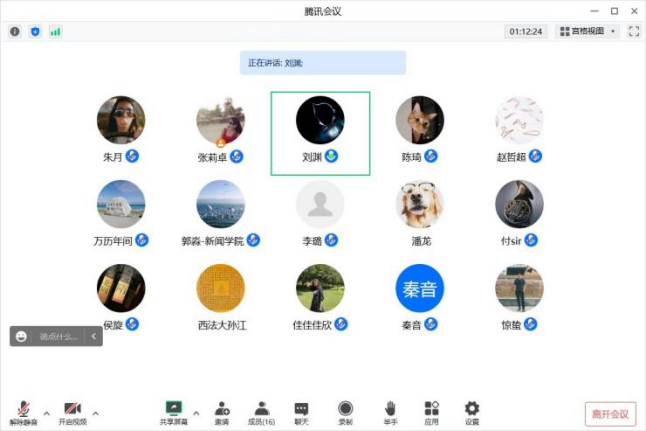Expand arrow next to 共享屏幕

[196, 412]
